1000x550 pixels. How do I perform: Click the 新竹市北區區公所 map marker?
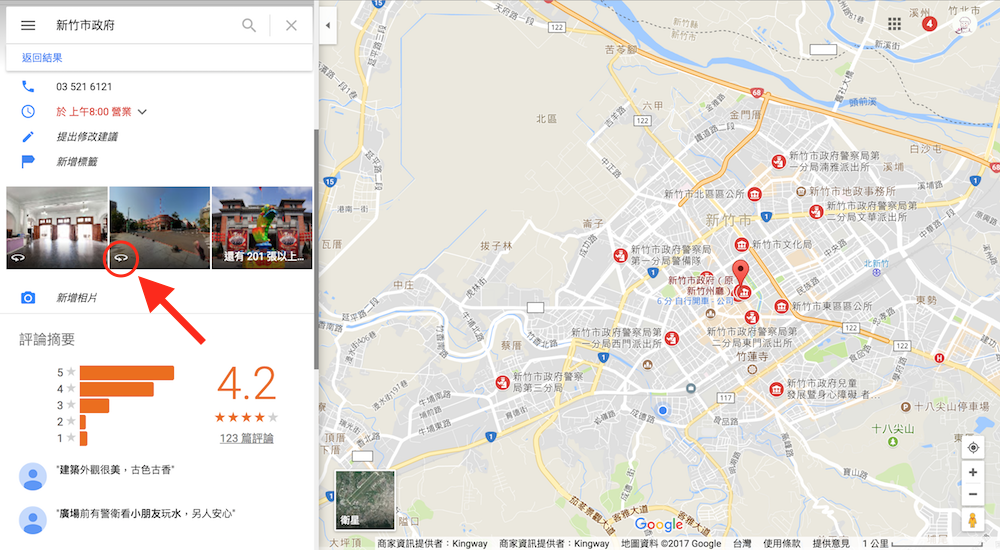pyautogui.click(x=754, y=194)
